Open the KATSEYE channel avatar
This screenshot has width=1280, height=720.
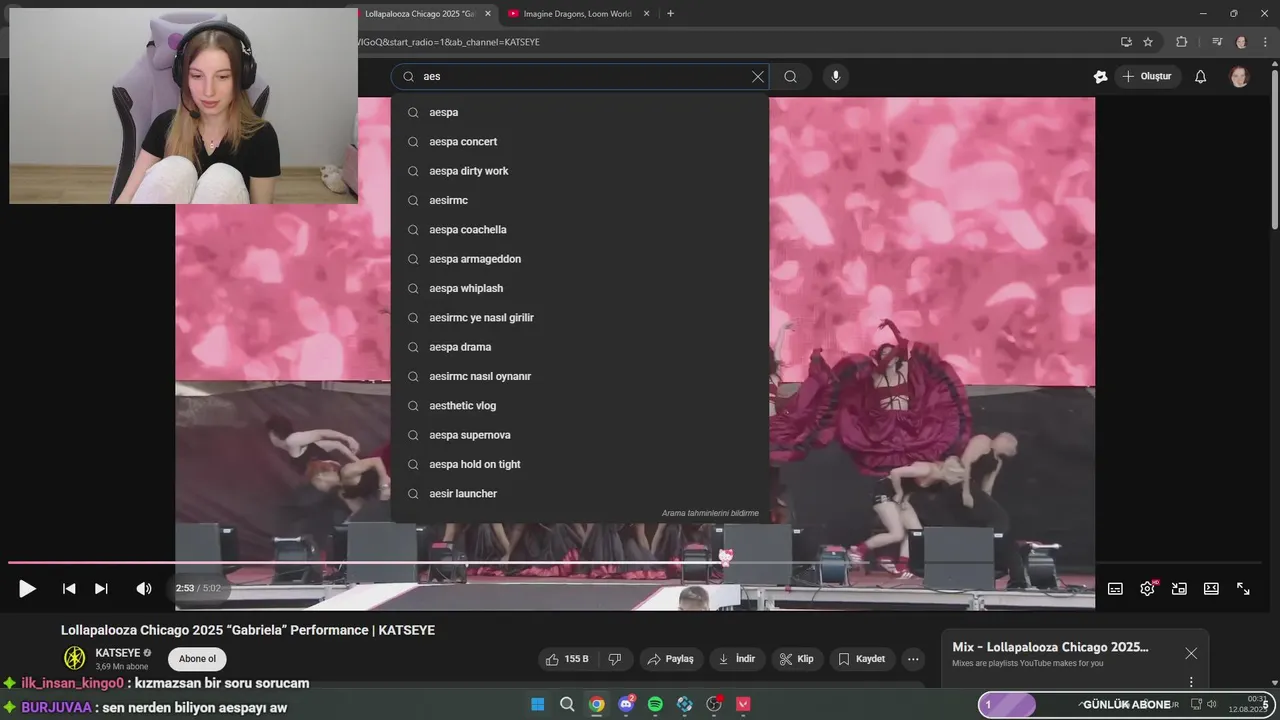click(75, 657)
